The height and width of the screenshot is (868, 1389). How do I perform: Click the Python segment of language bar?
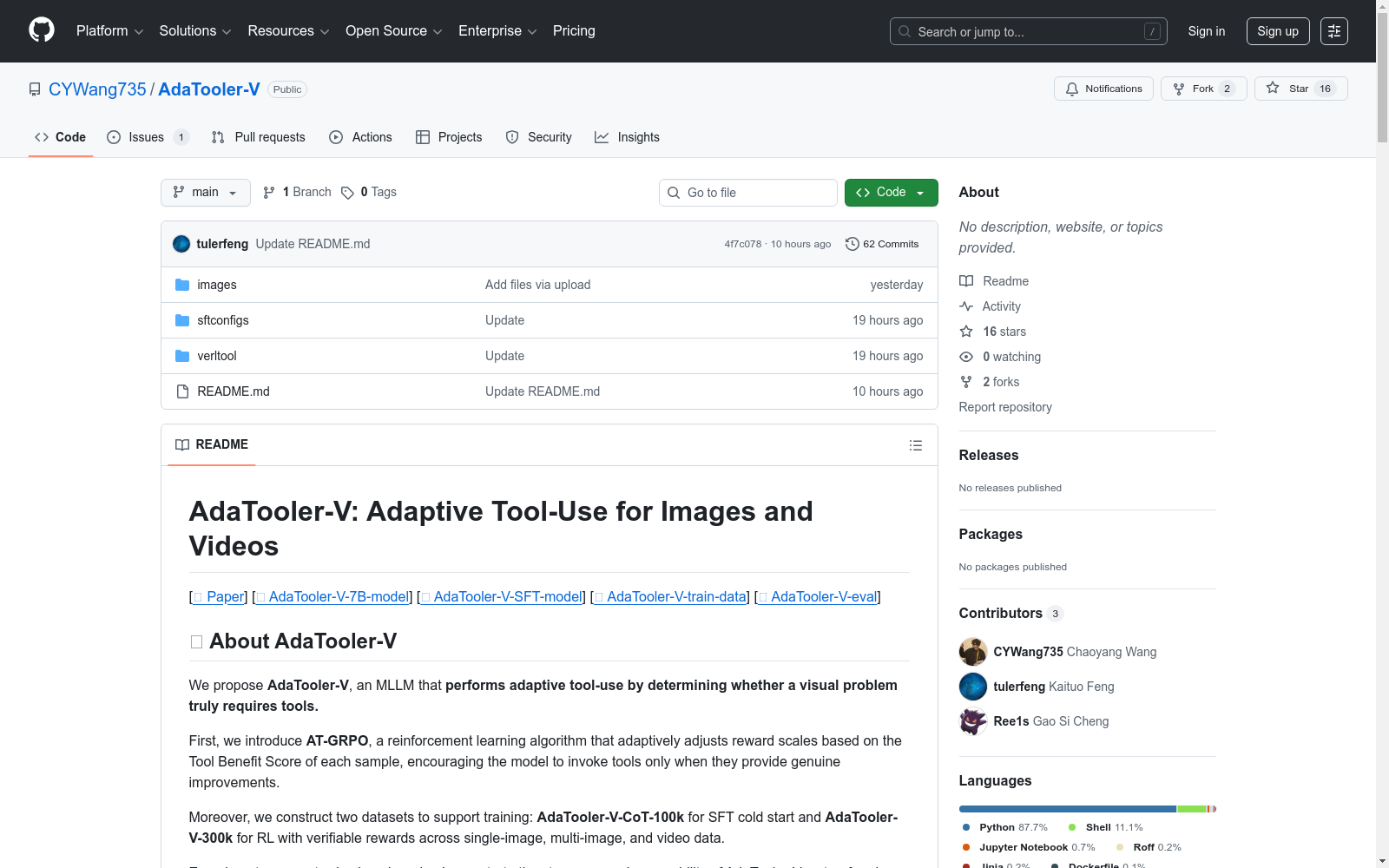tap(1068, 809)
